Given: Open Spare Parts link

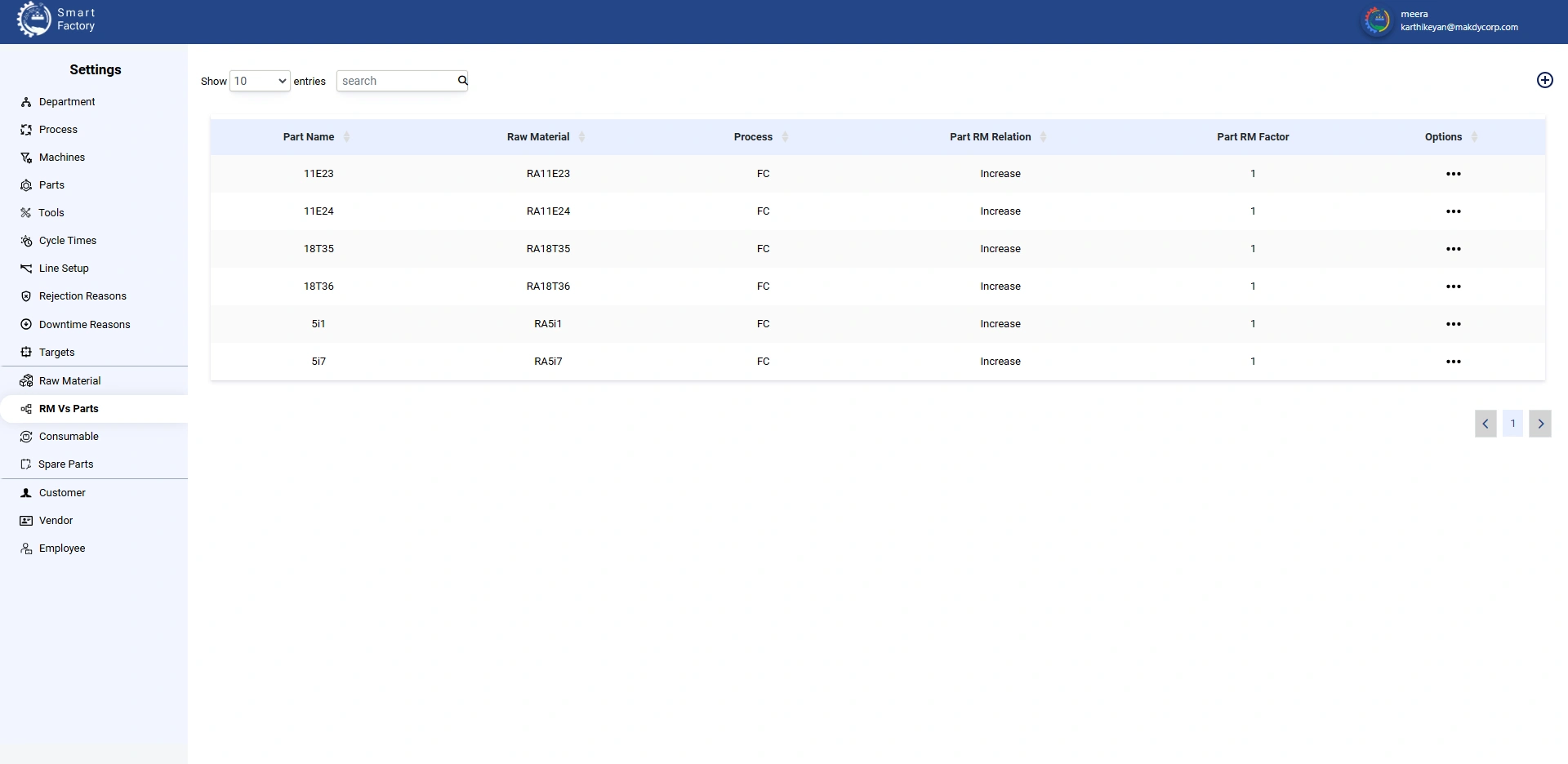Looking at the screenshot, I should tap(66, 464).
